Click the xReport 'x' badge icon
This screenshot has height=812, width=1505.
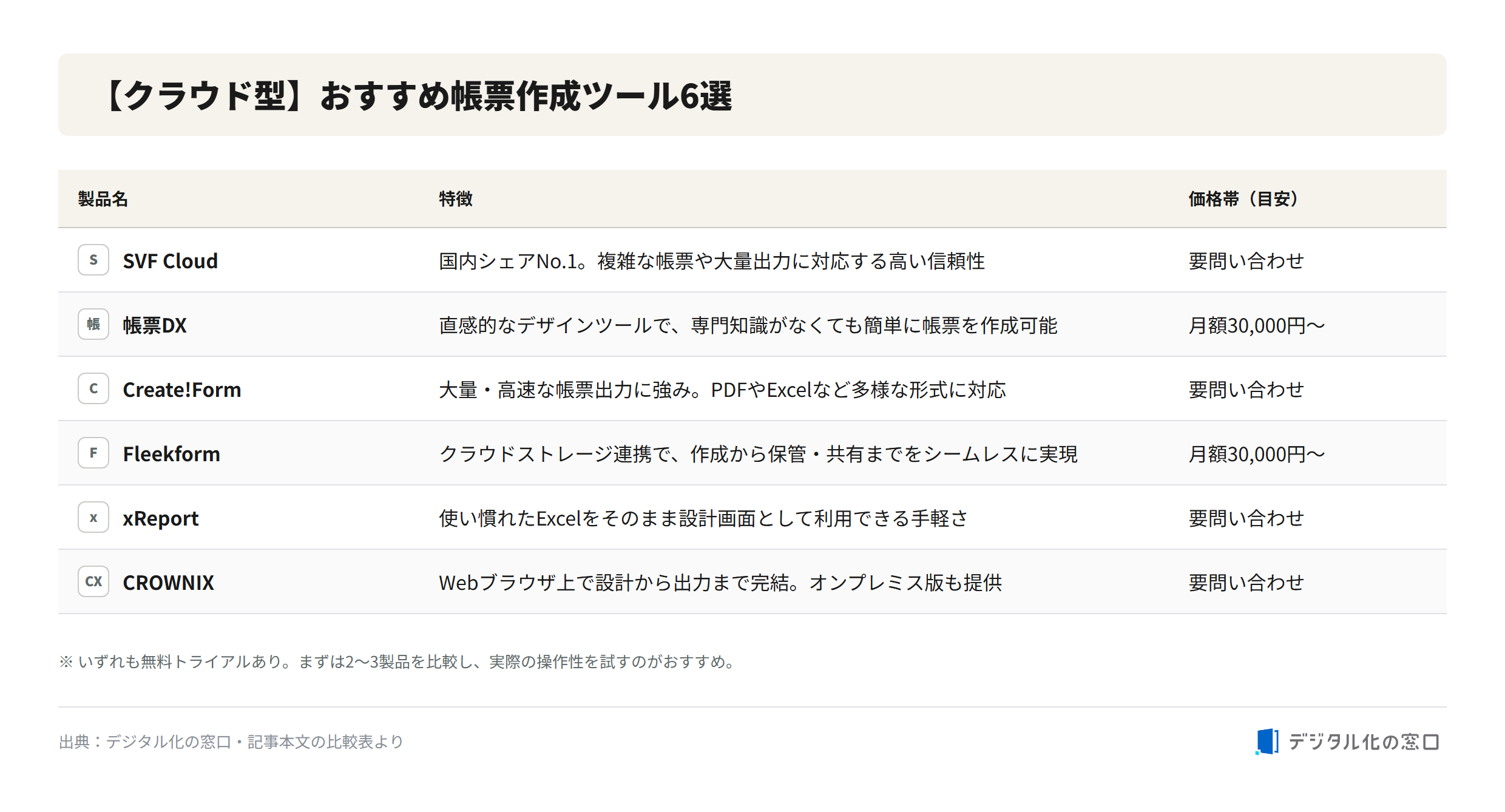(93, 517)
